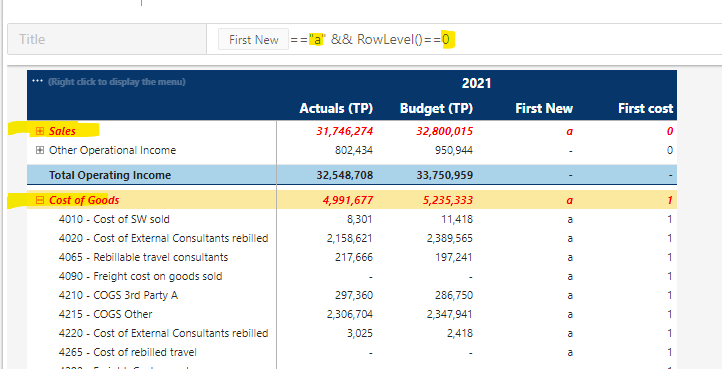Click the Title label field
722x369 pixels.
pyautogui.click(x=107, y=39)
